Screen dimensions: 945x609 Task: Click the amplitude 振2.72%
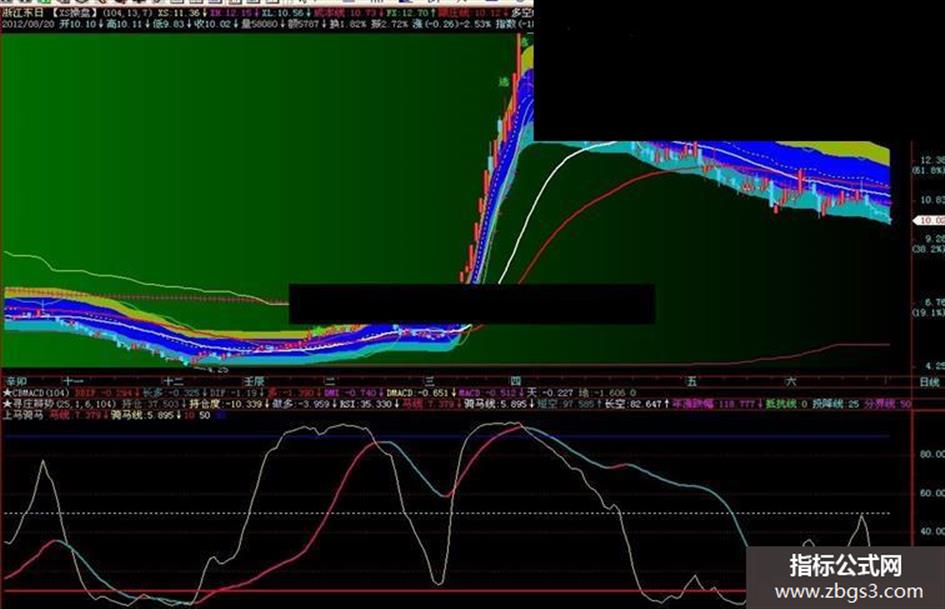pos(389,24)
